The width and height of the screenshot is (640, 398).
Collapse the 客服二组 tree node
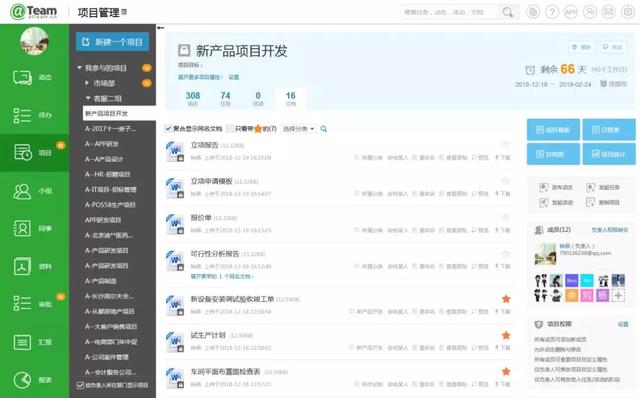pos(88,98)
